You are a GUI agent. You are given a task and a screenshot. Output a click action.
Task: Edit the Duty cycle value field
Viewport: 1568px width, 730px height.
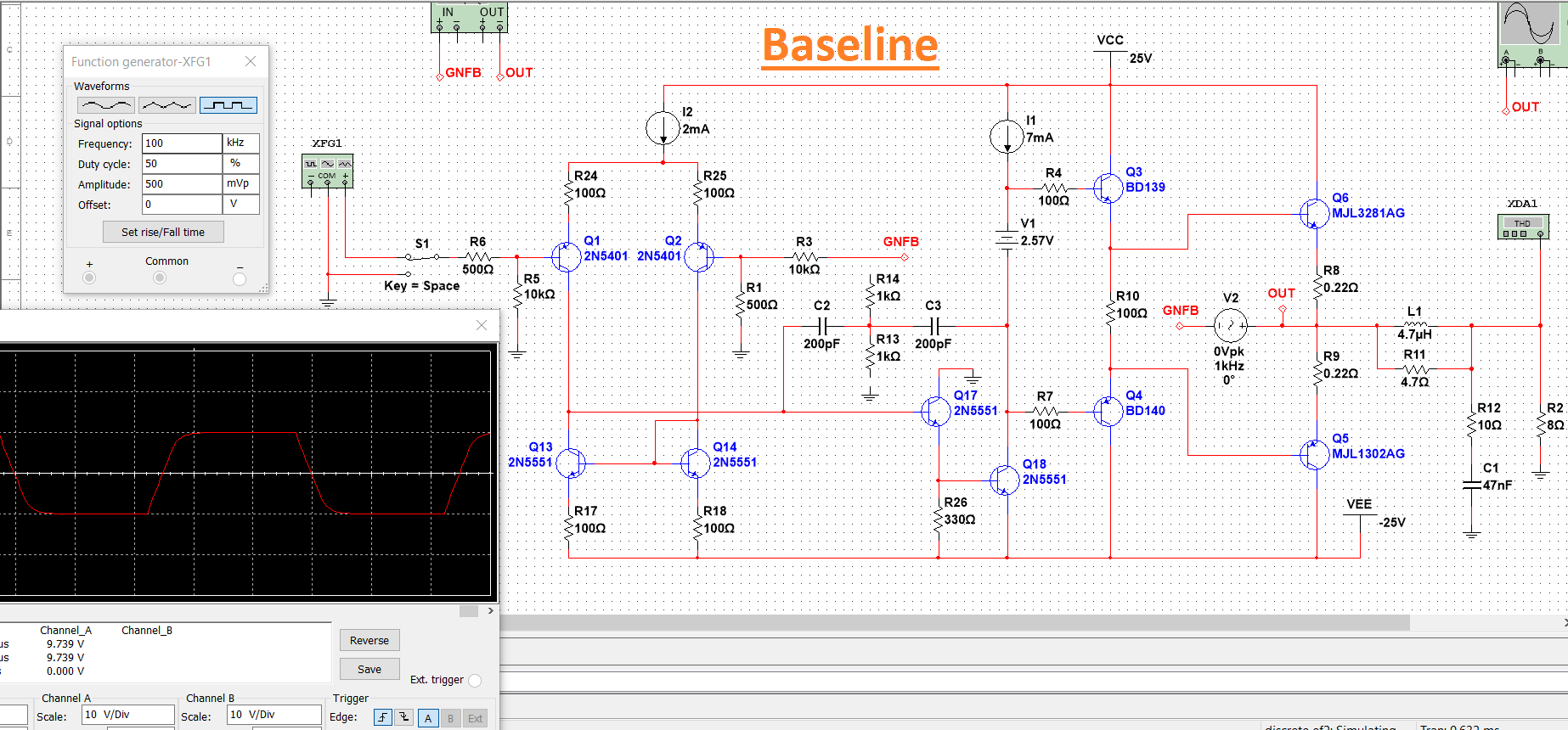(x=182, y=164)
